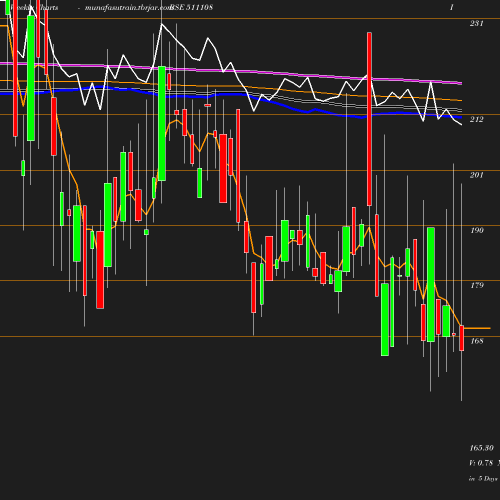
Task: Click the 212 price axis label
Action: tap(476, 119)
